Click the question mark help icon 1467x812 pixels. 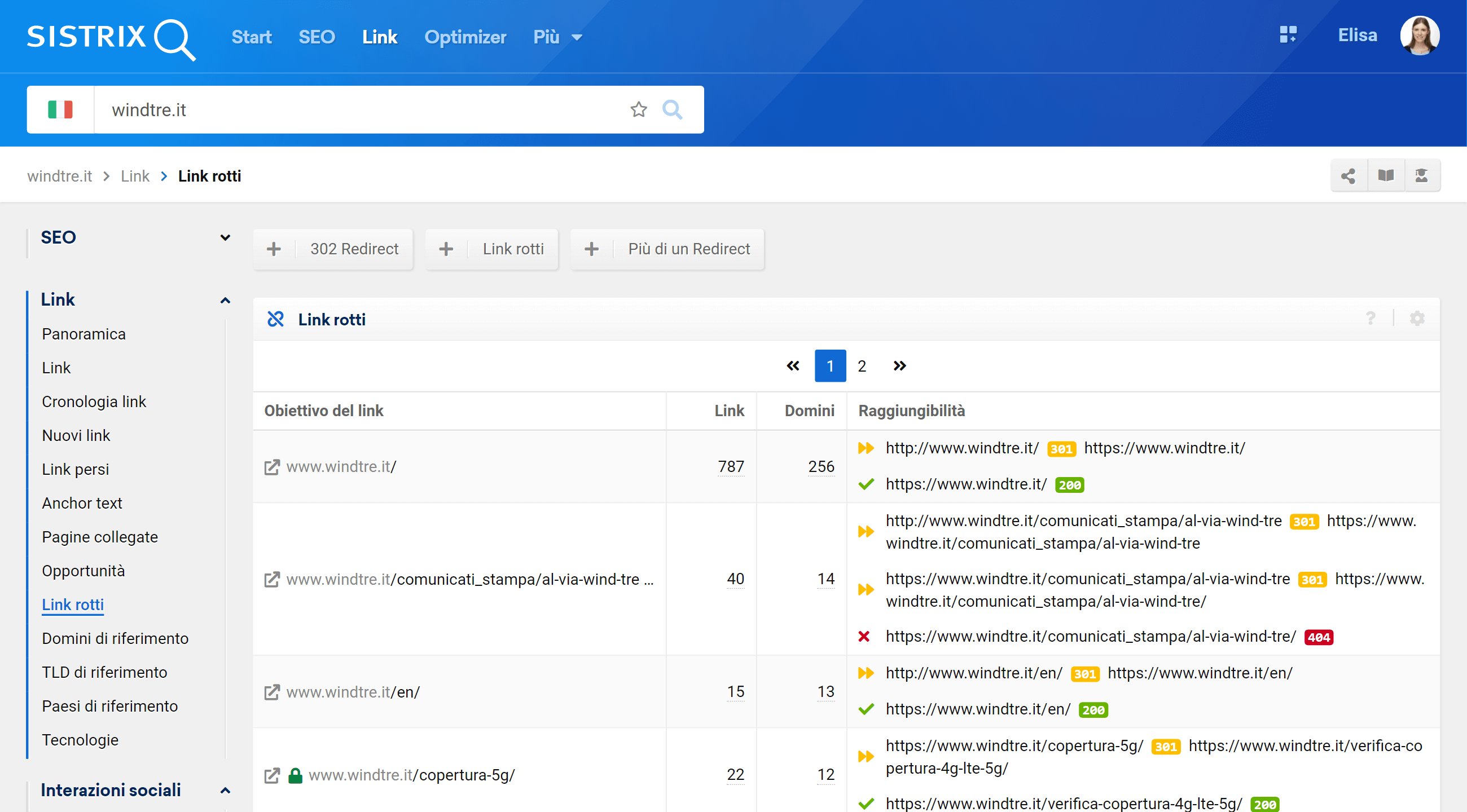(x=1371, y=319)
